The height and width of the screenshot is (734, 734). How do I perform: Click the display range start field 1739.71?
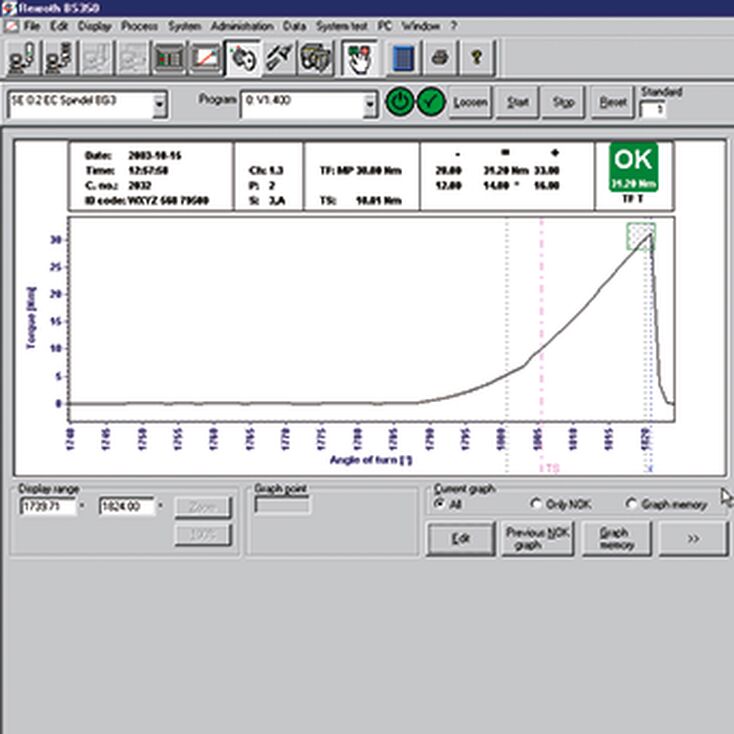(x=48, y=506)
